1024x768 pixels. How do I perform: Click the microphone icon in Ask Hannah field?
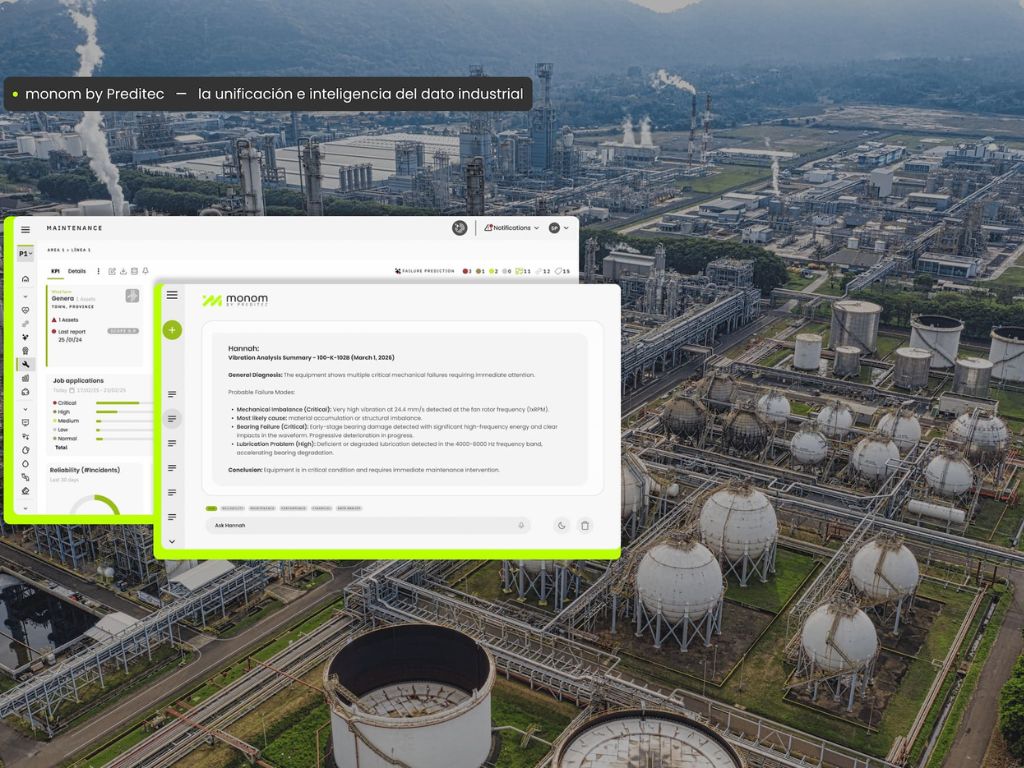click(521, 525)
